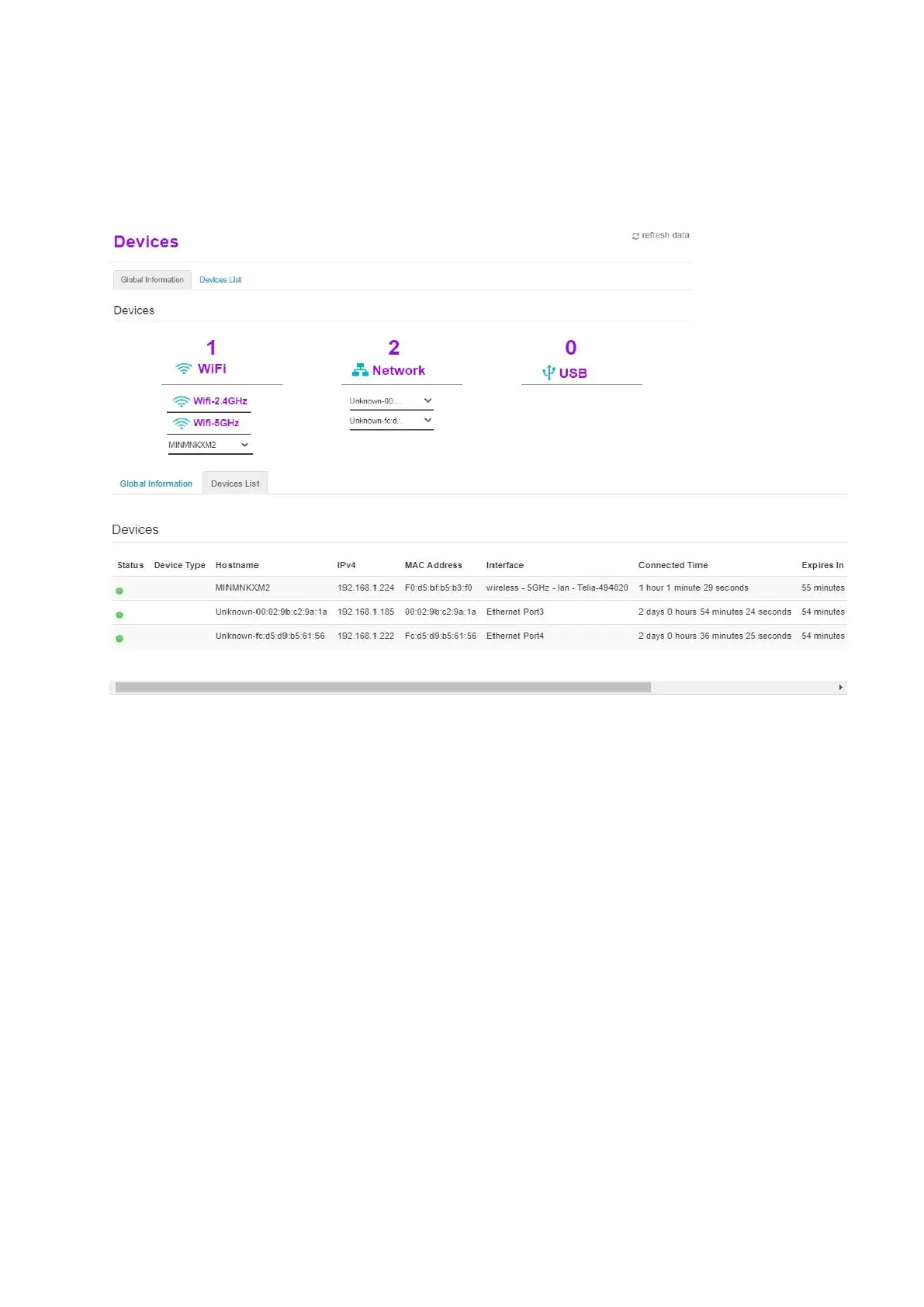Click IP address 192.168.1.224

pos(366,588)
